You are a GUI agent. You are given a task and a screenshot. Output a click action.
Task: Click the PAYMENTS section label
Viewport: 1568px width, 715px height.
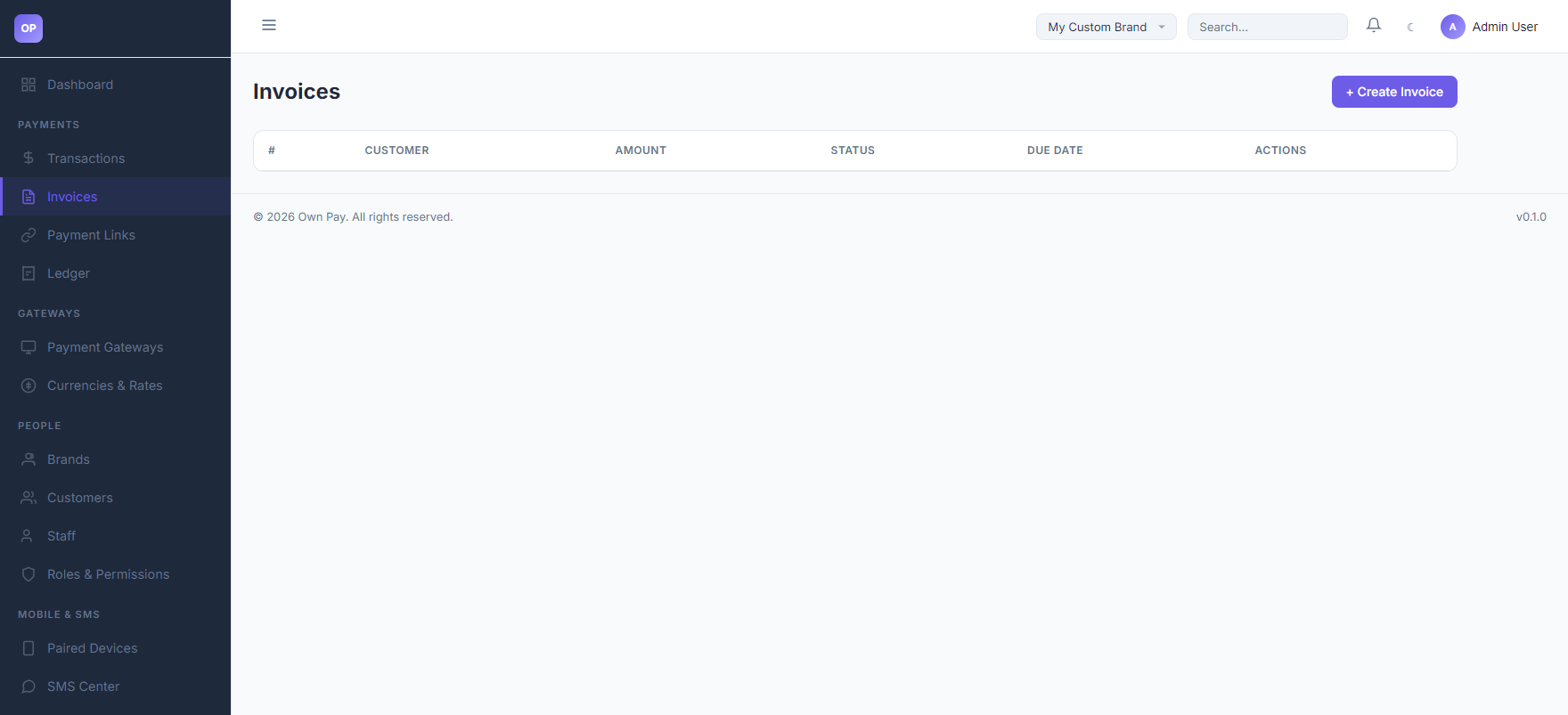point(49,125)
